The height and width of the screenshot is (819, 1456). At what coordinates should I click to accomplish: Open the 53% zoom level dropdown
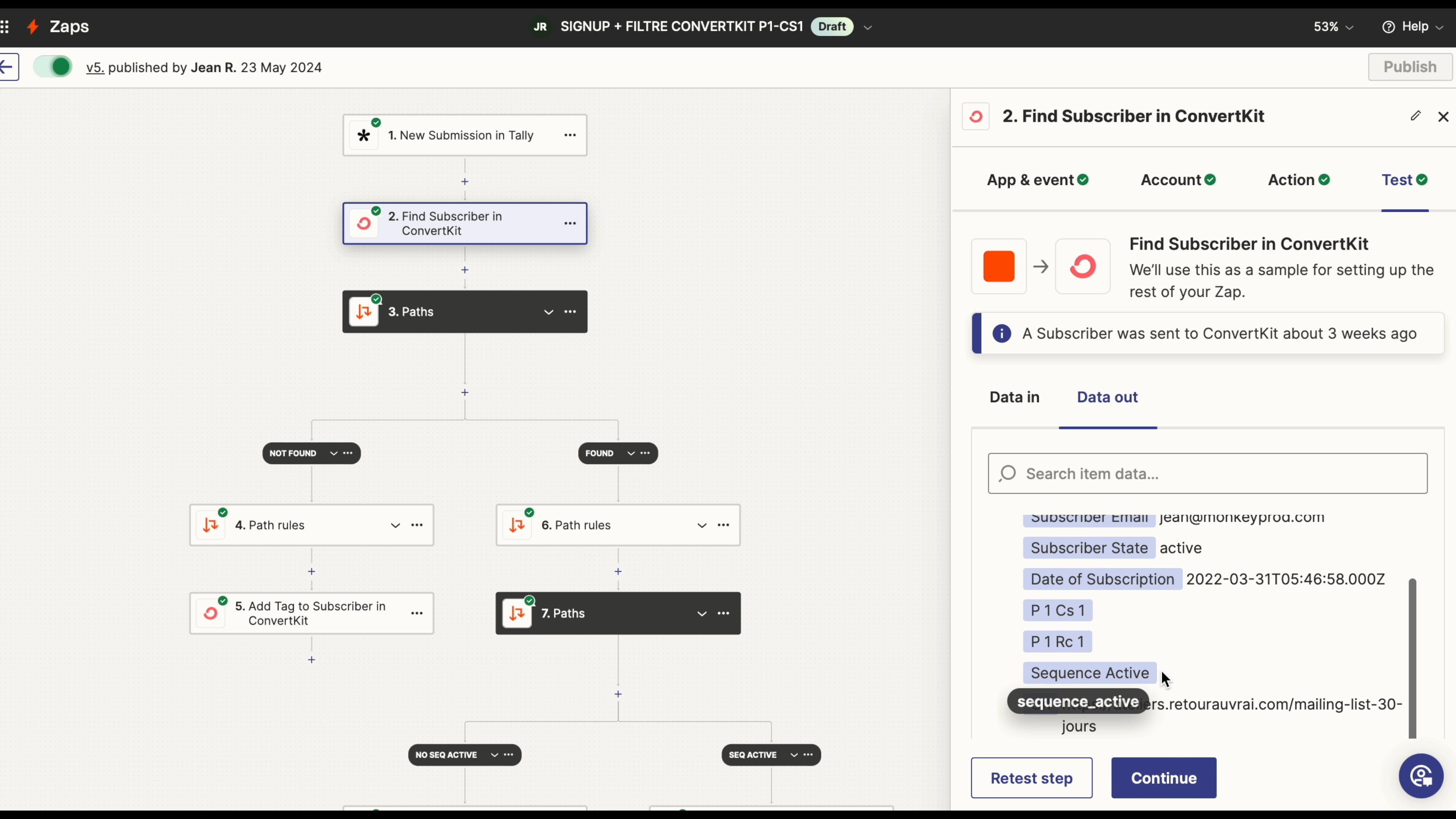tap(1334, 27)
